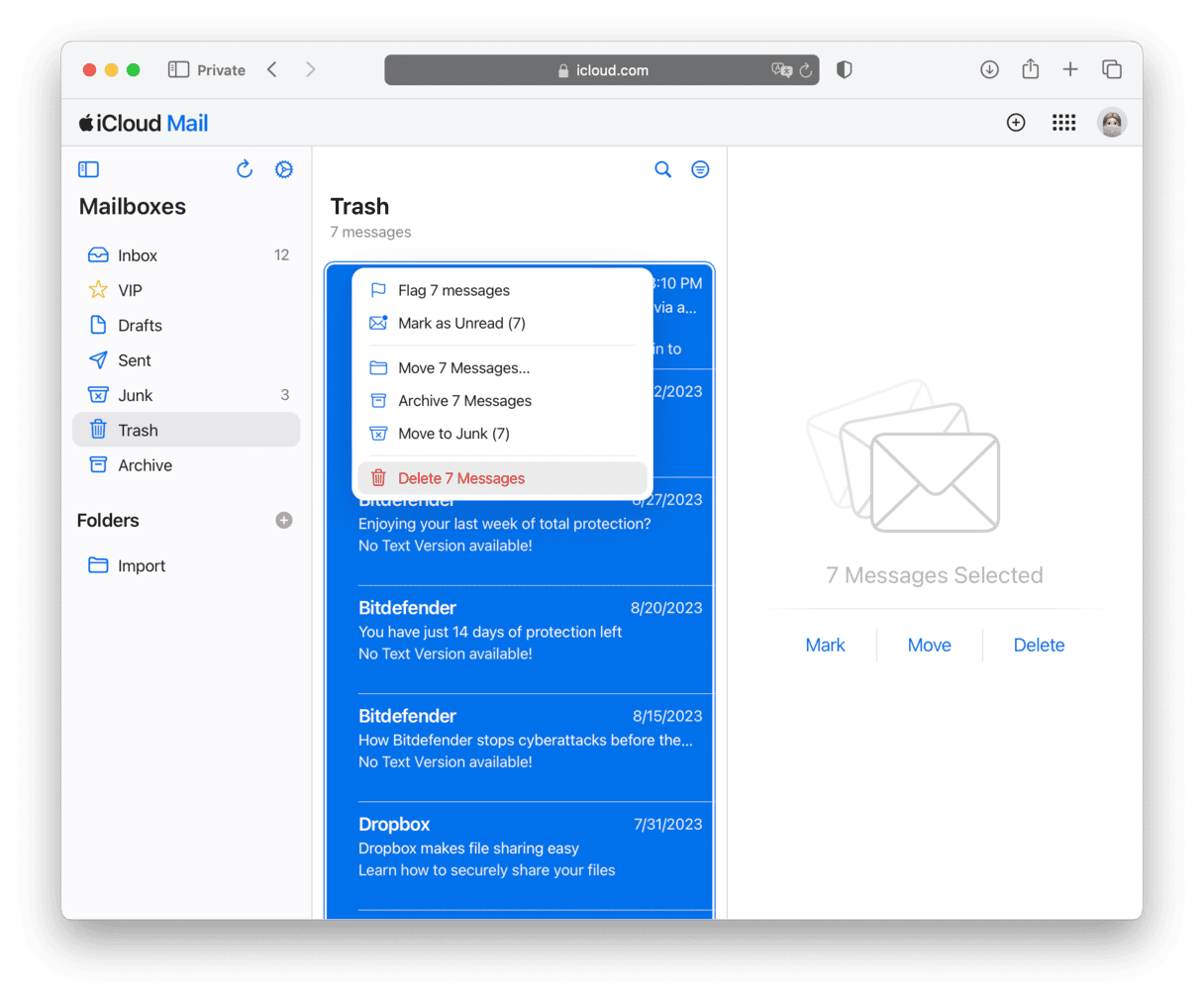Refresh mailboxes with the circular arrow
Screen dimensions: 1204x1001
click(245, 169)
